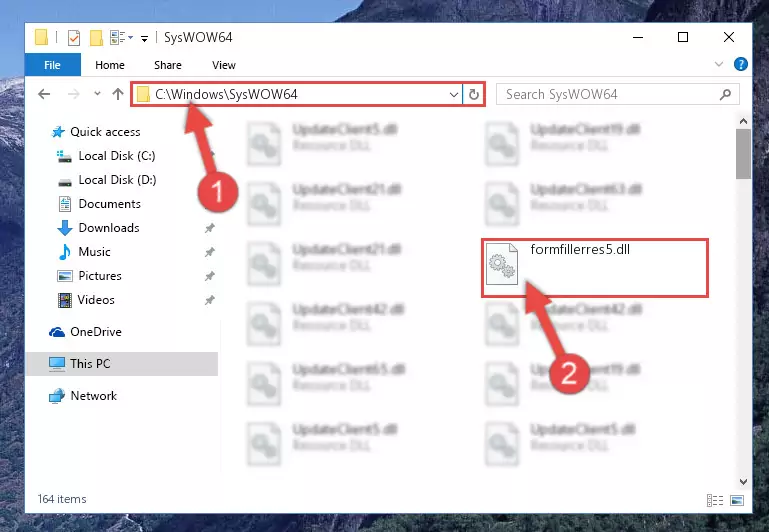Click the Pictures pin icon
The height and width of the screenshot is (532, 769).
pos(209,276)
